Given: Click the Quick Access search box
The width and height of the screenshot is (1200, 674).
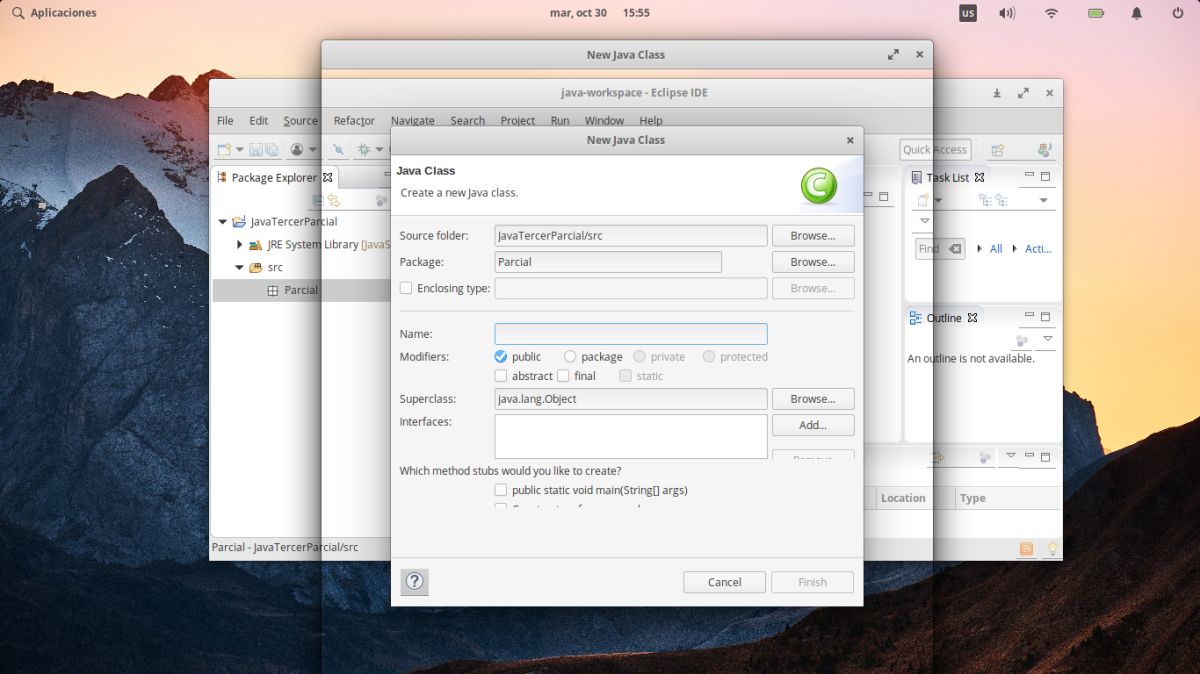Looking at the screenshot, I should click(x=935, y=150).
